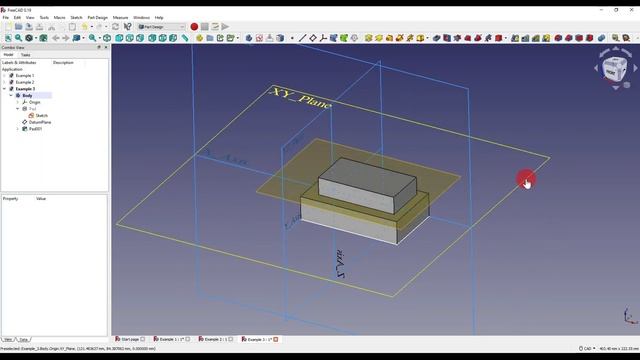The height and width of the screenshot is (360, 640).
Task: Start macro recording with red circle
Action: 194,27
